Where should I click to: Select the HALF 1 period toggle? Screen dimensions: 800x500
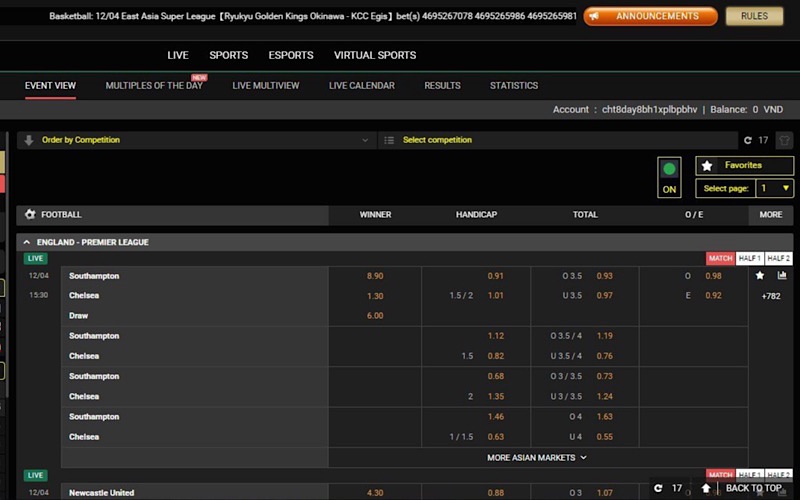tap(750, 259)
